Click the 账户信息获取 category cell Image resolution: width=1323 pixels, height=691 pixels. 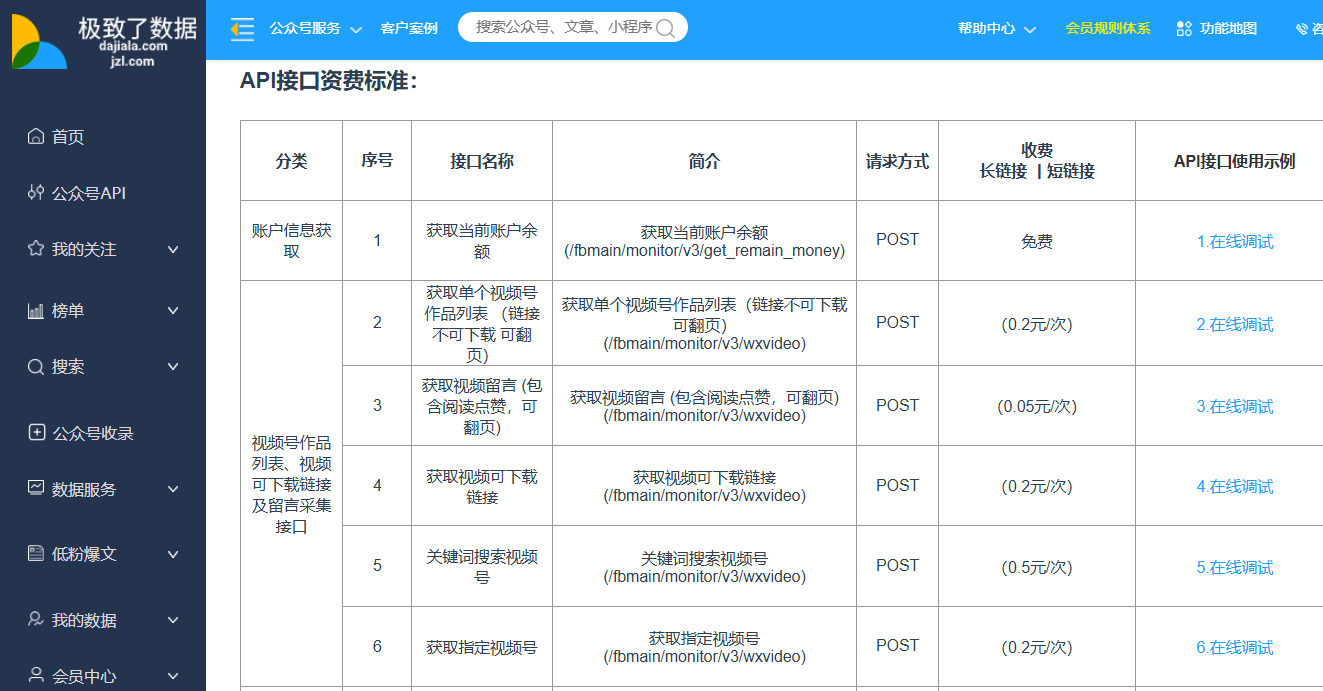291,241
